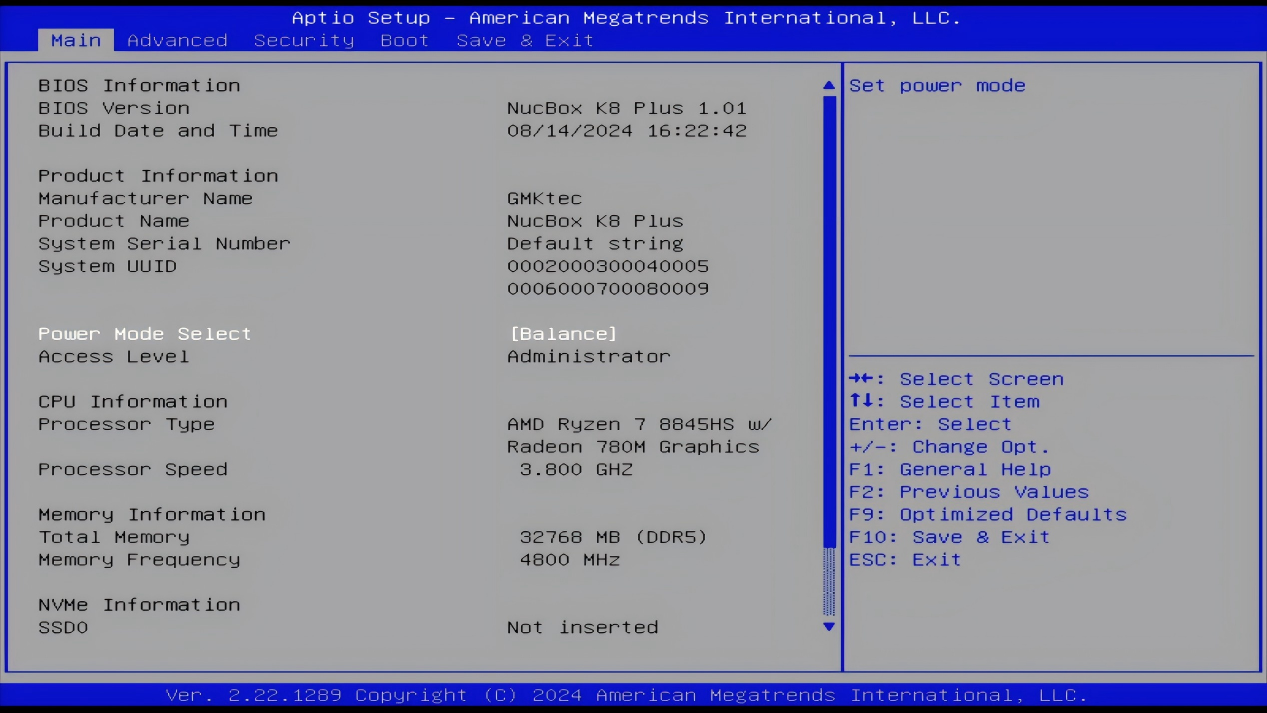This screenshot has width=1267, height=713.
Task: Select the SSD0 Not inserted entry
Action: pyautogui.click(x=582, y=628)
